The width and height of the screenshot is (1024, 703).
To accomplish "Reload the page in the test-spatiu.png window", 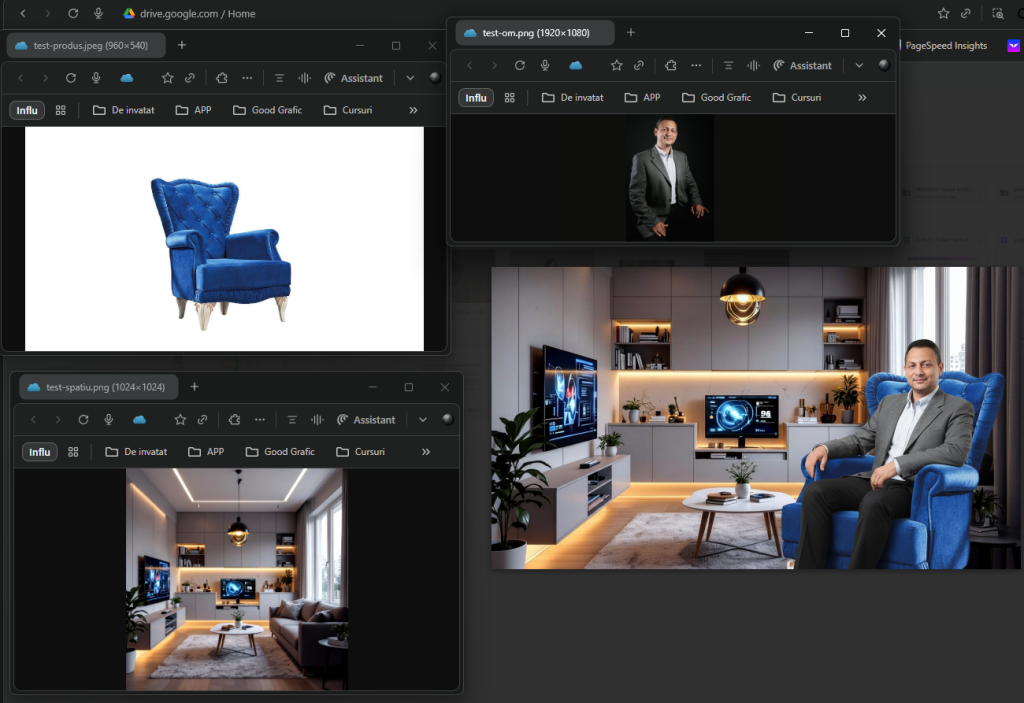I will pyautogui.click(x=83, y=420).
